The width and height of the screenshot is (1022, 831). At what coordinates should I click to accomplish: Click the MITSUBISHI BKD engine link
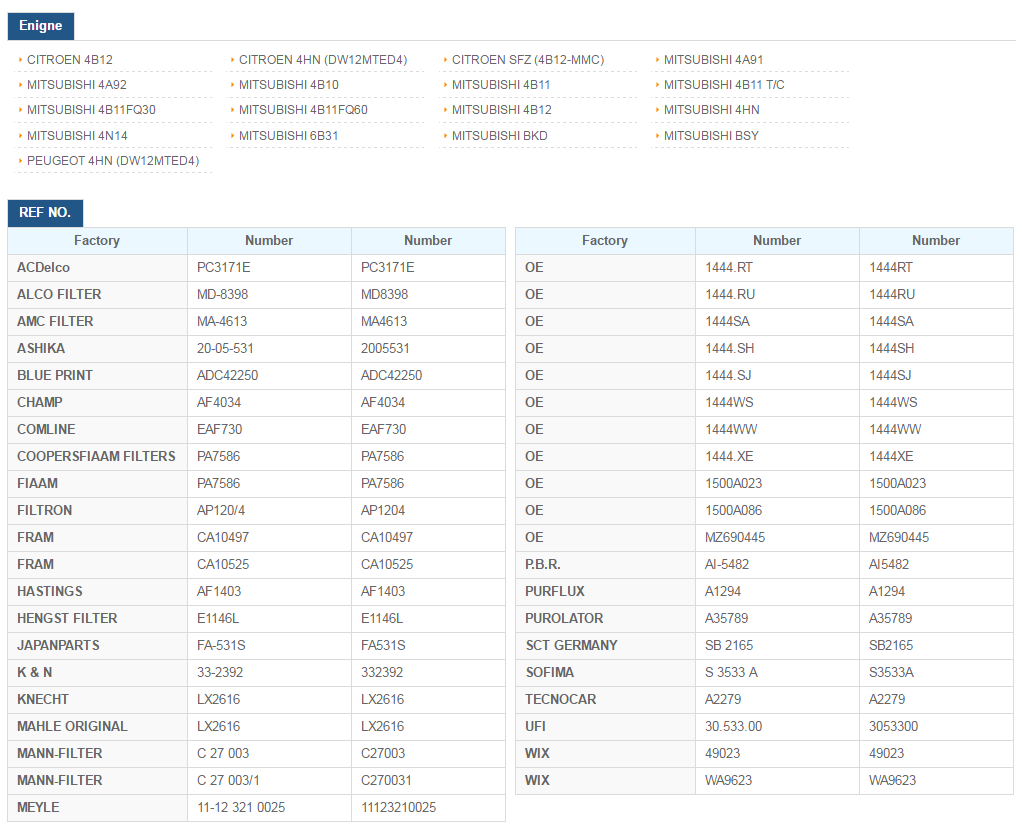(499, 136)
